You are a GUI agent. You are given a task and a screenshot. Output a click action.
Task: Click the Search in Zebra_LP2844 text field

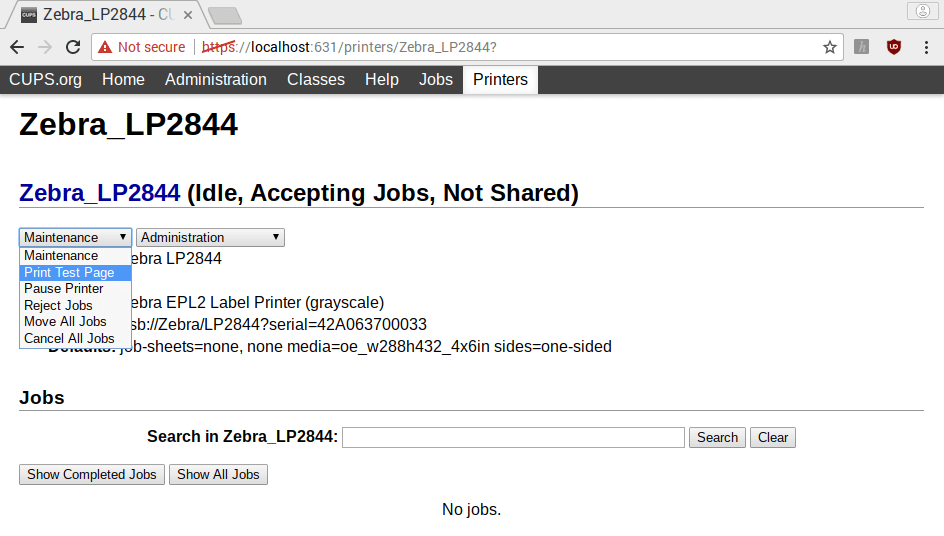tap(514, 437)
